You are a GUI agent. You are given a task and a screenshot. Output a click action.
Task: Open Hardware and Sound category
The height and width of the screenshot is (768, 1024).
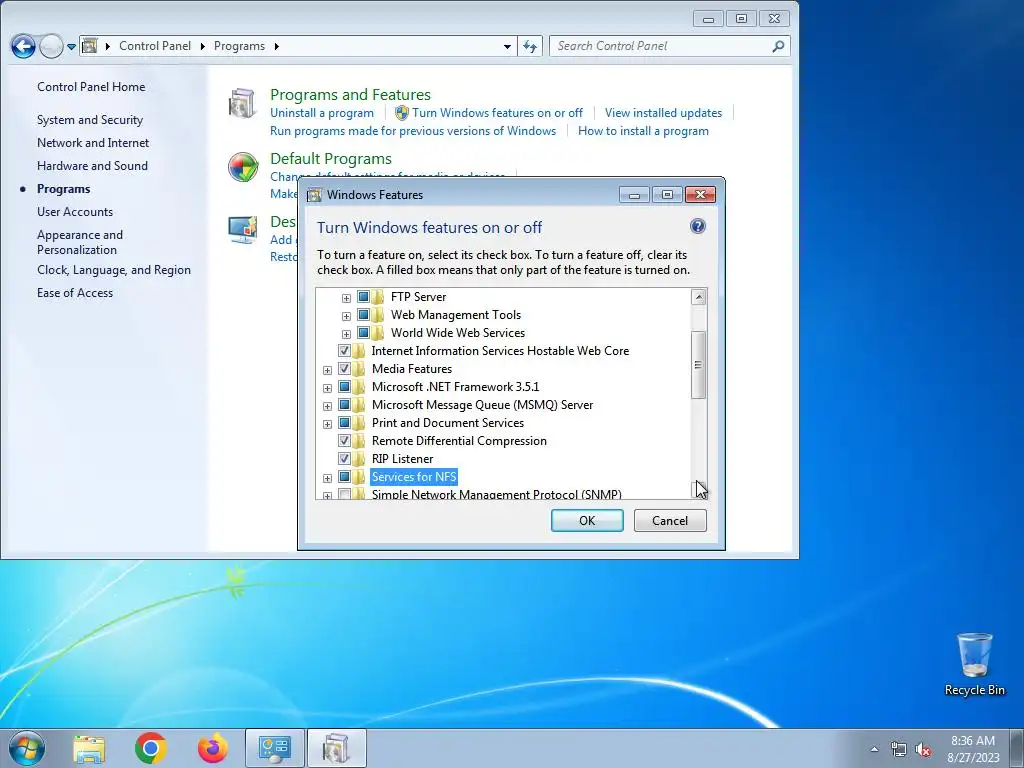[x=92, y=166]
